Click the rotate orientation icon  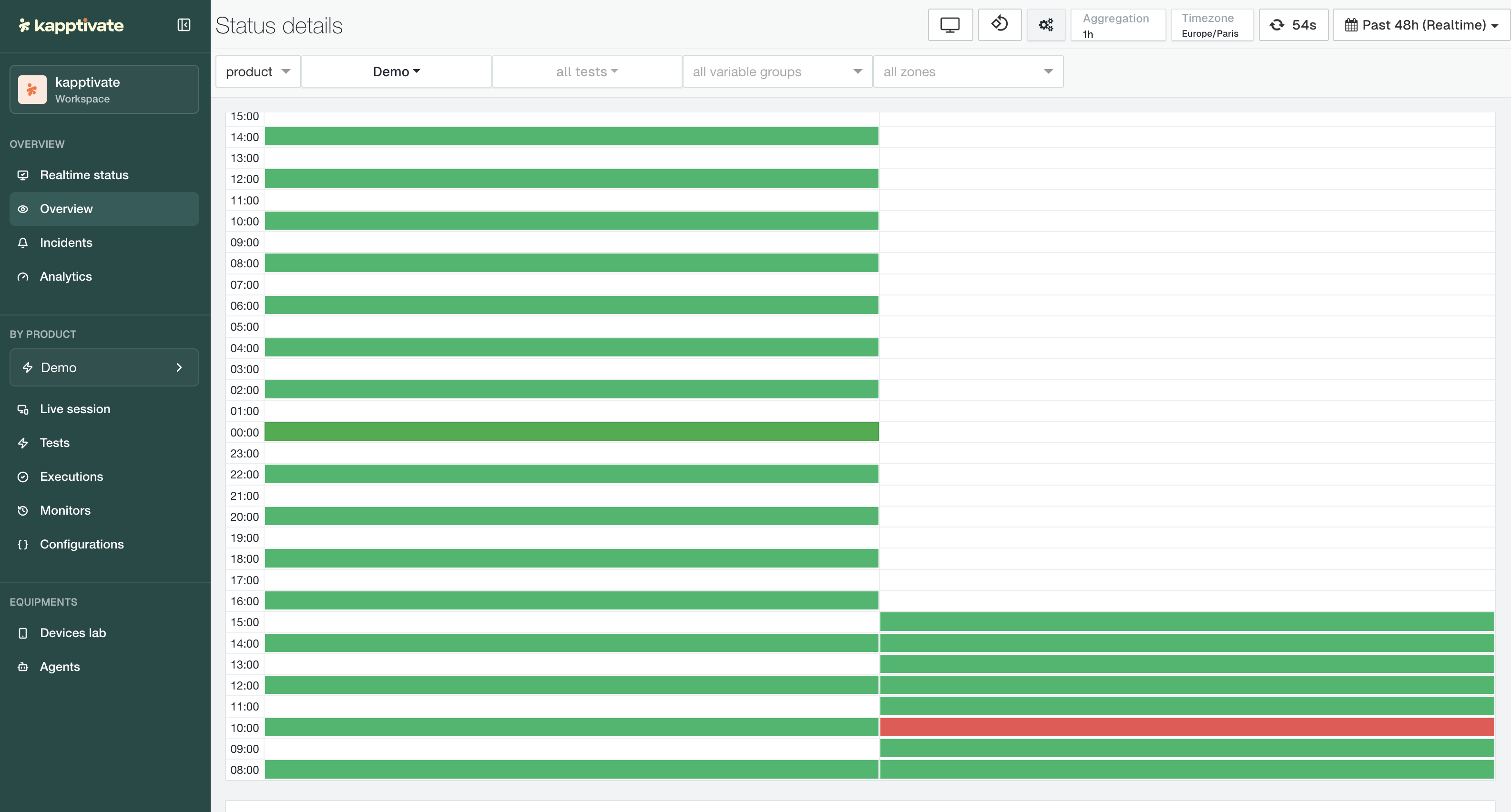(x=1000, y=25)
